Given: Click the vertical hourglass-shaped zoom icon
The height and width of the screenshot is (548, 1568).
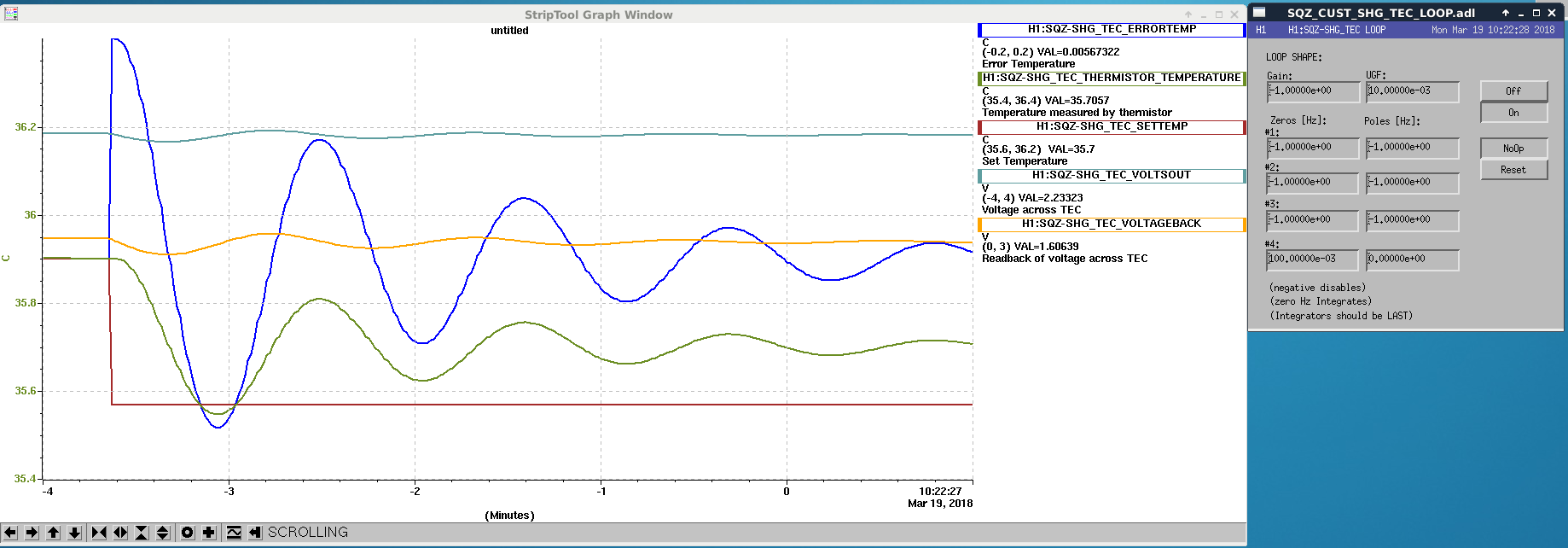Looking at the screenshot, I should point(142,533).
